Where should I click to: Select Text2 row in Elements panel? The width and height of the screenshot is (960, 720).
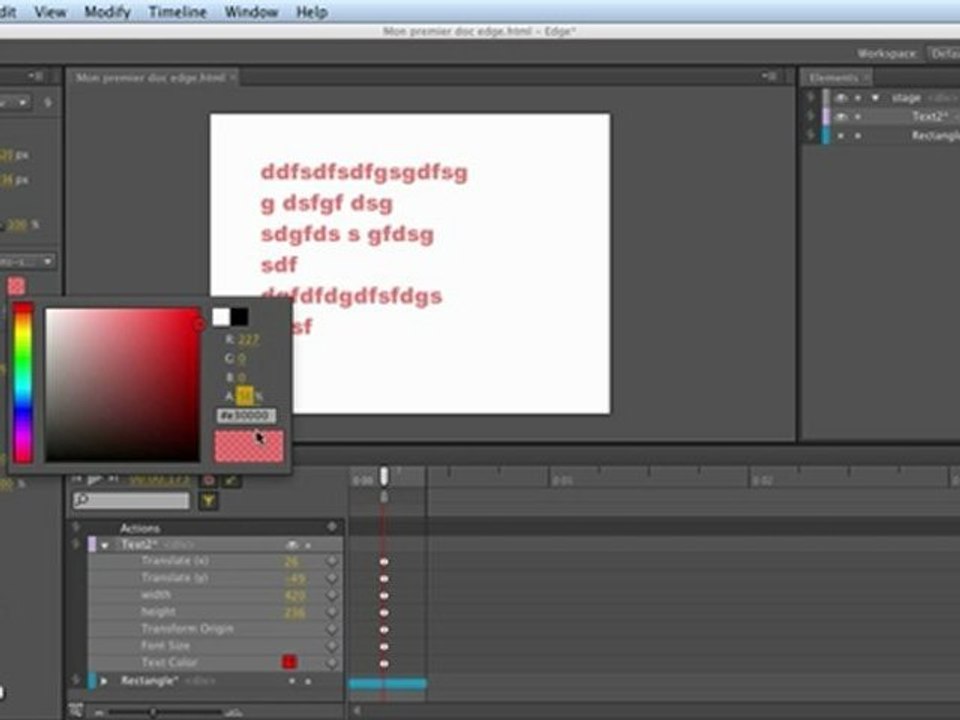click(x=895, y=116)
